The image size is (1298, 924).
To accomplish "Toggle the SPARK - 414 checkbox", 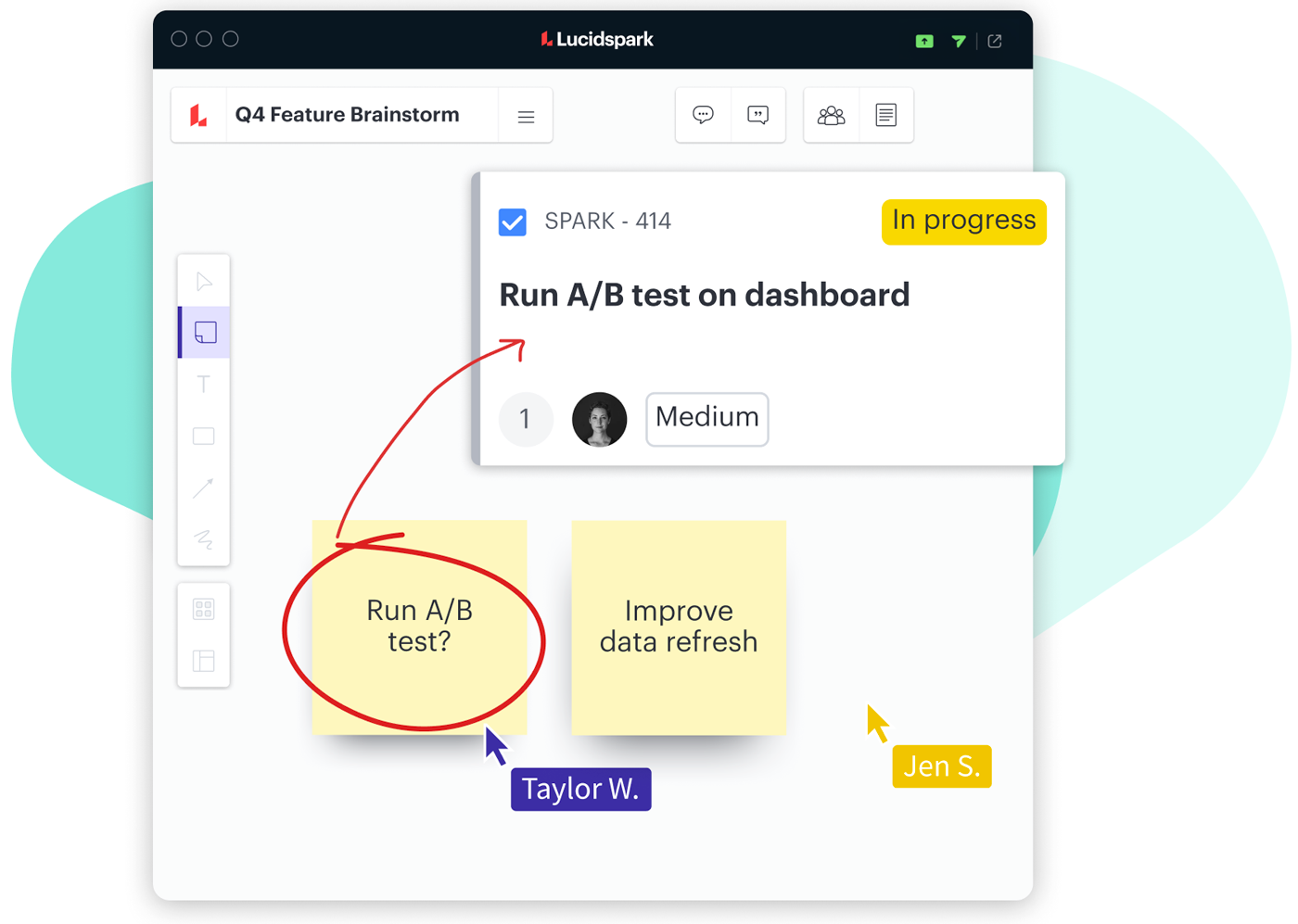I will coord(513,222).
